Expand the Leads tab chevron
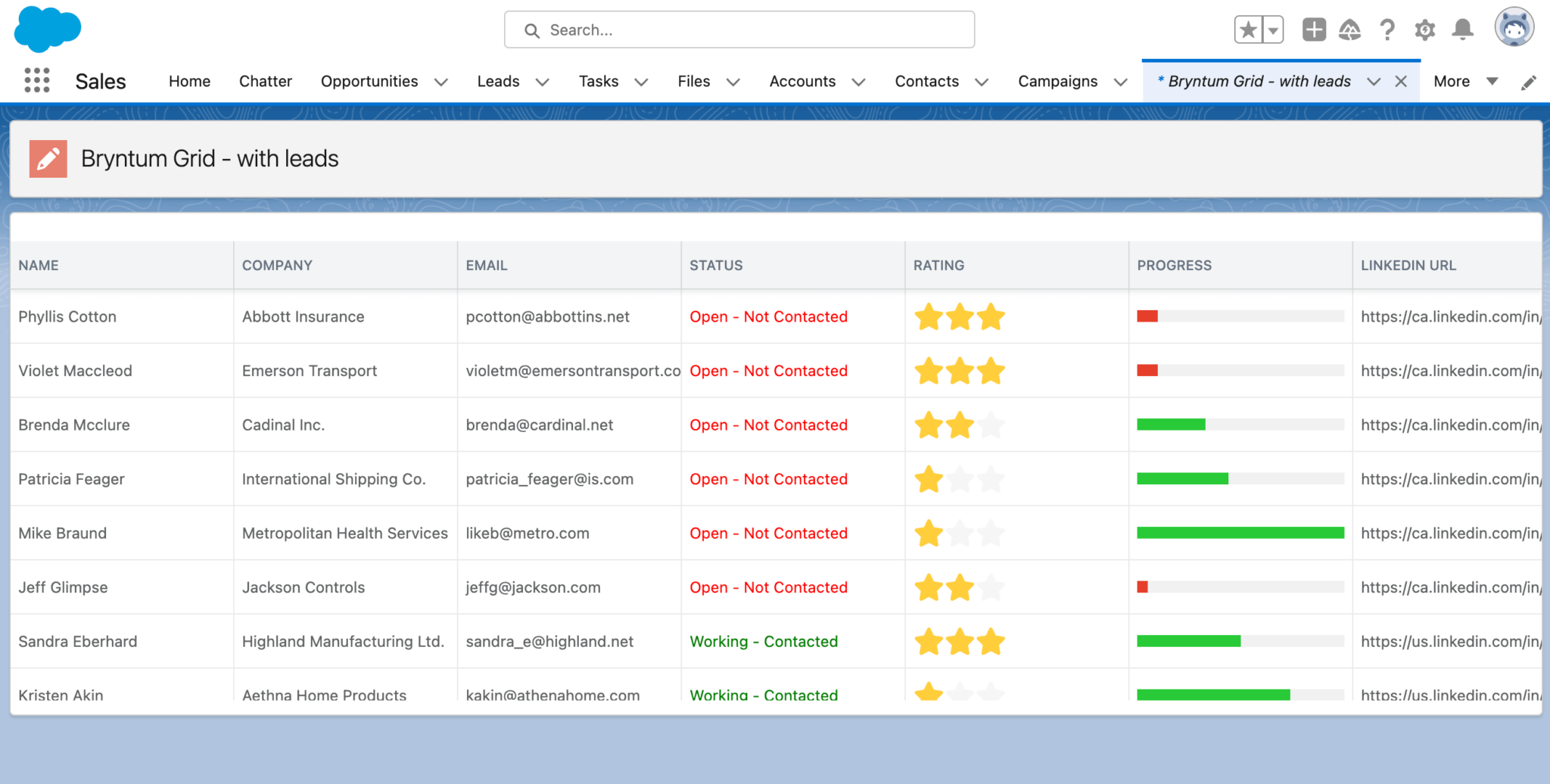 pos(543,82)
